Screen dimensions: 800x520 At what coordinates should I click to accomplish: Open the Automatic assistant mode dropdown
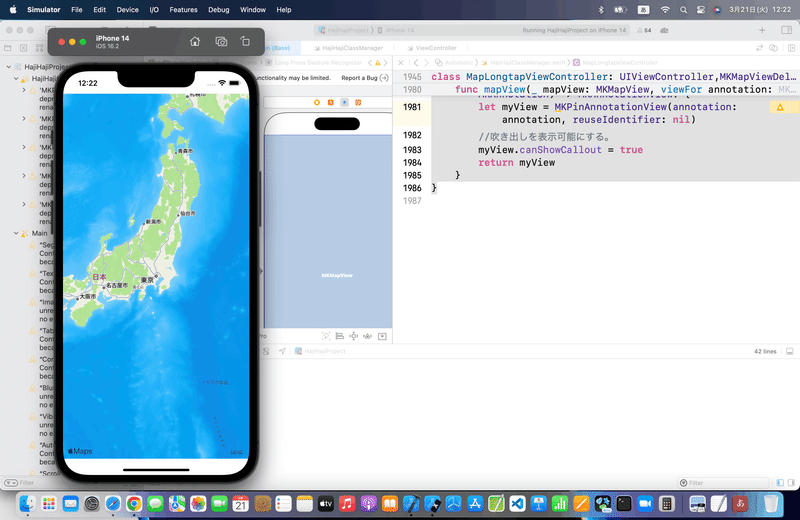454,62
